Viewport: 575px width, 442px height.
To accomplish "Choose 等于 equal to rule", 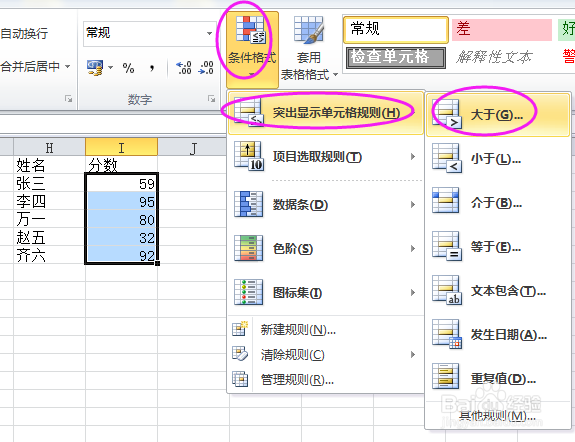I will coord(498,247).
